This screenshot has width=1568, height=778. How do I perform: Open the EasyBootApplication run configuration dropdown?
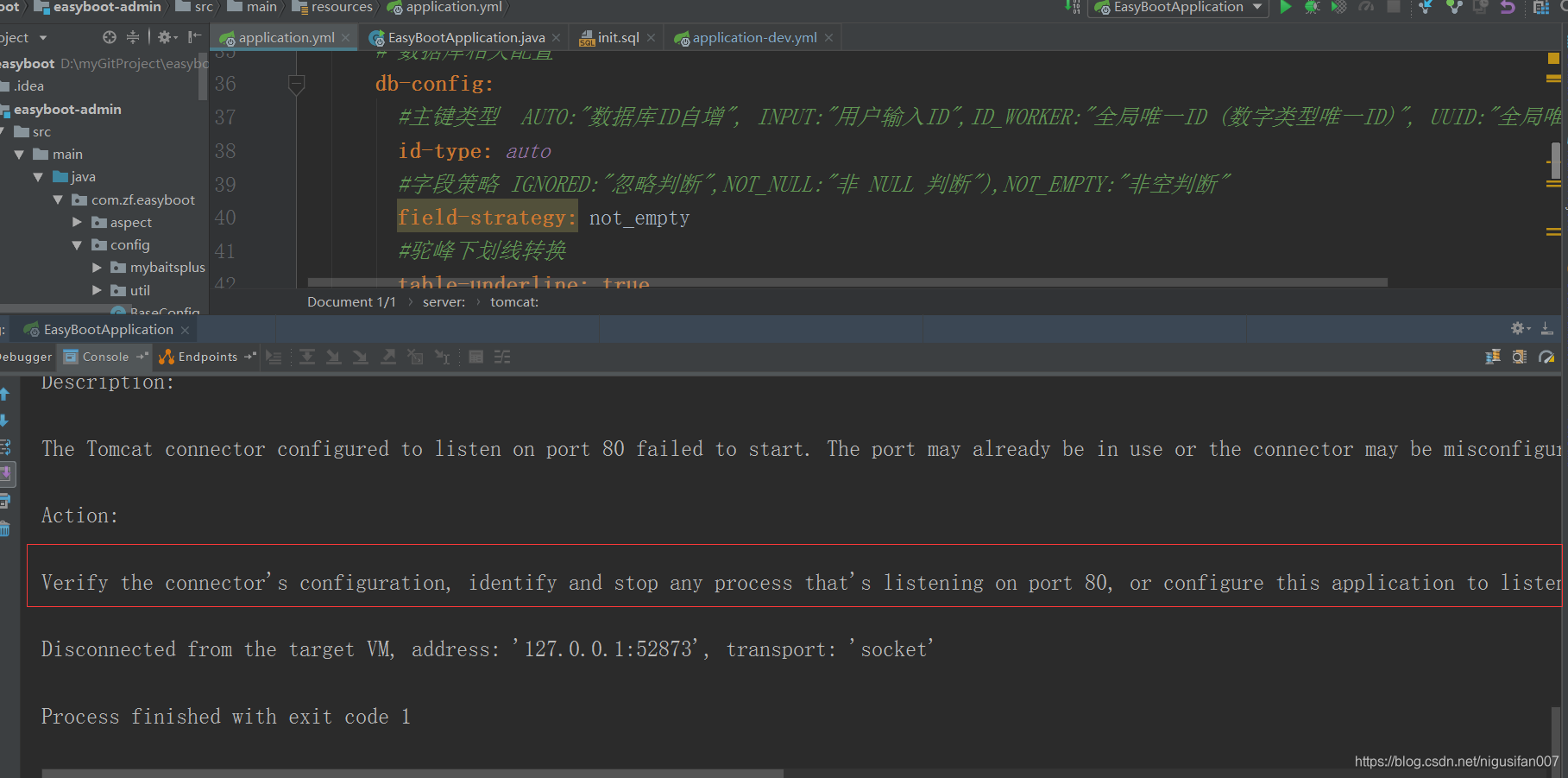(1178, 8)
